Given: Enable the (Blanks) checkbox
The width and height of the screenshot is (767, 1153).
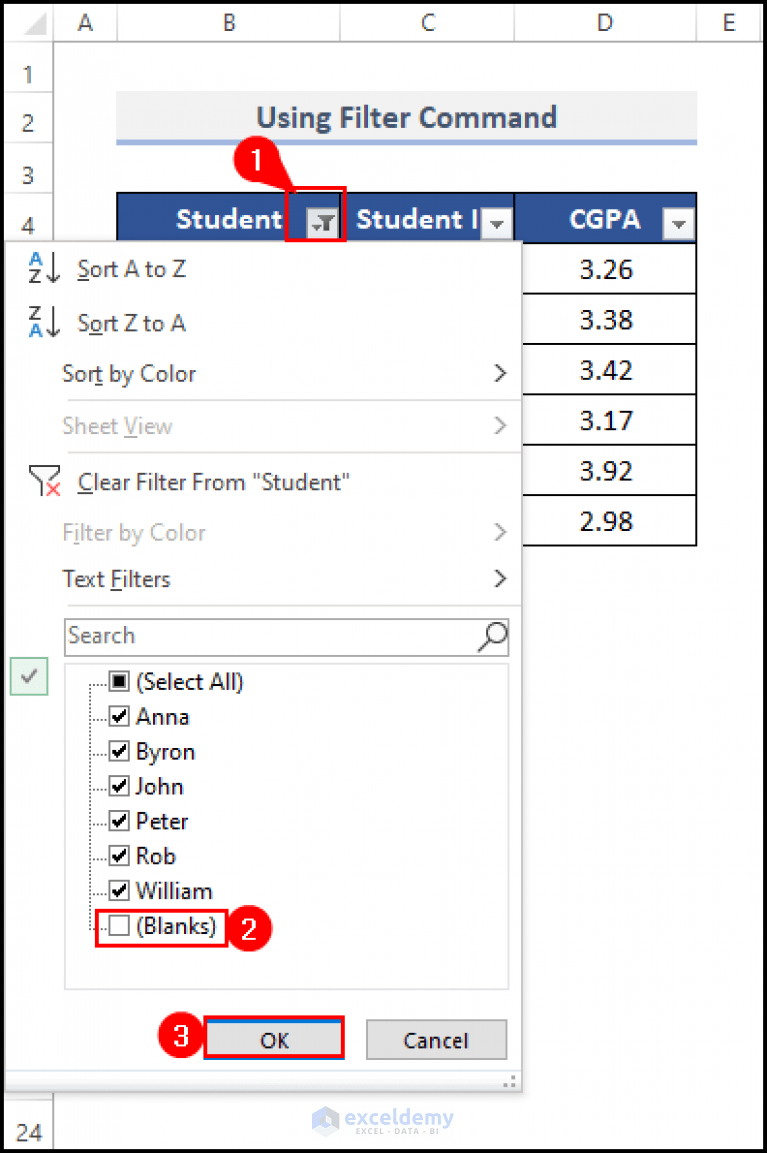Looking at the screenshot, I should (117, 926).
